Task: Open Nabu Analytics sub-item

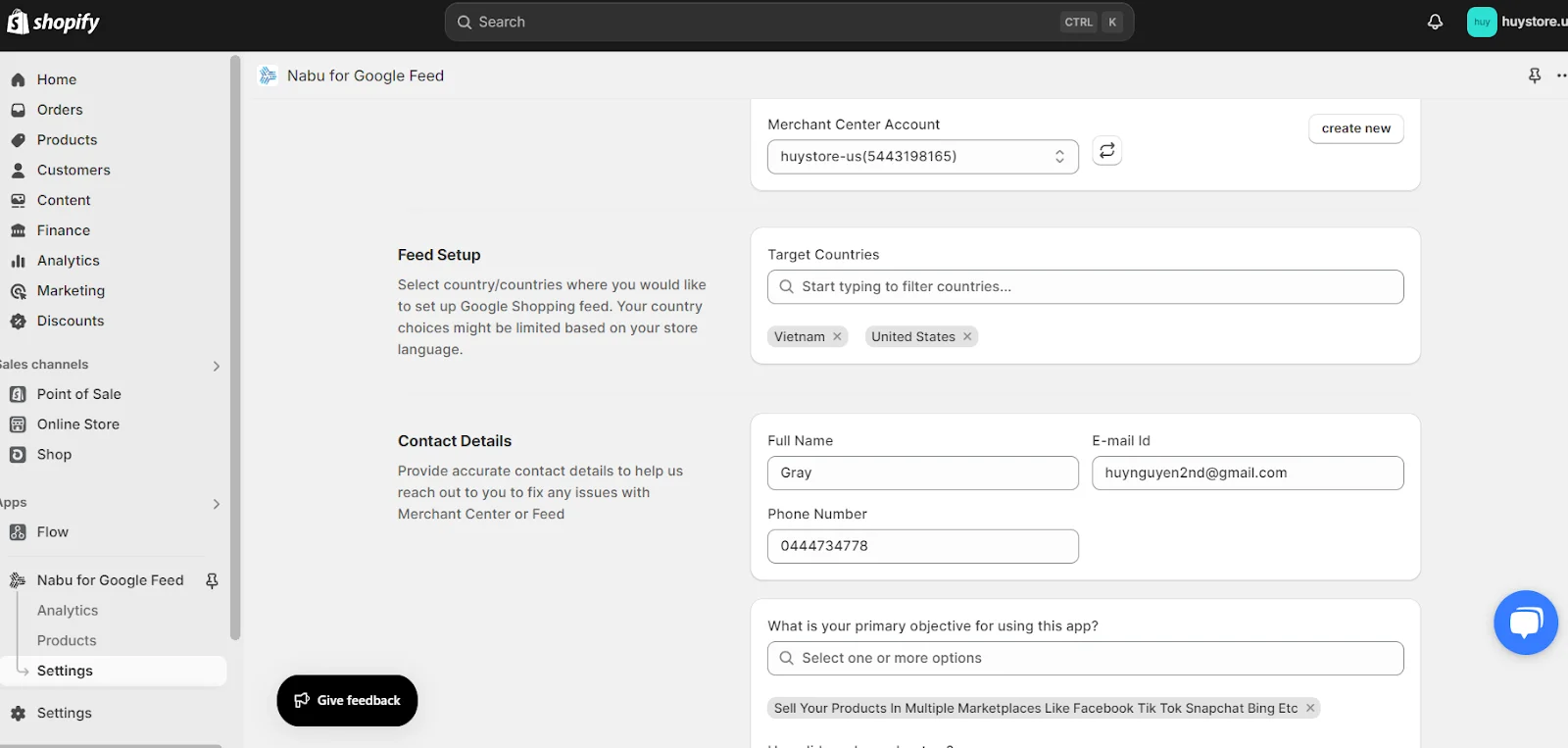Action: [x=68, y=611]
